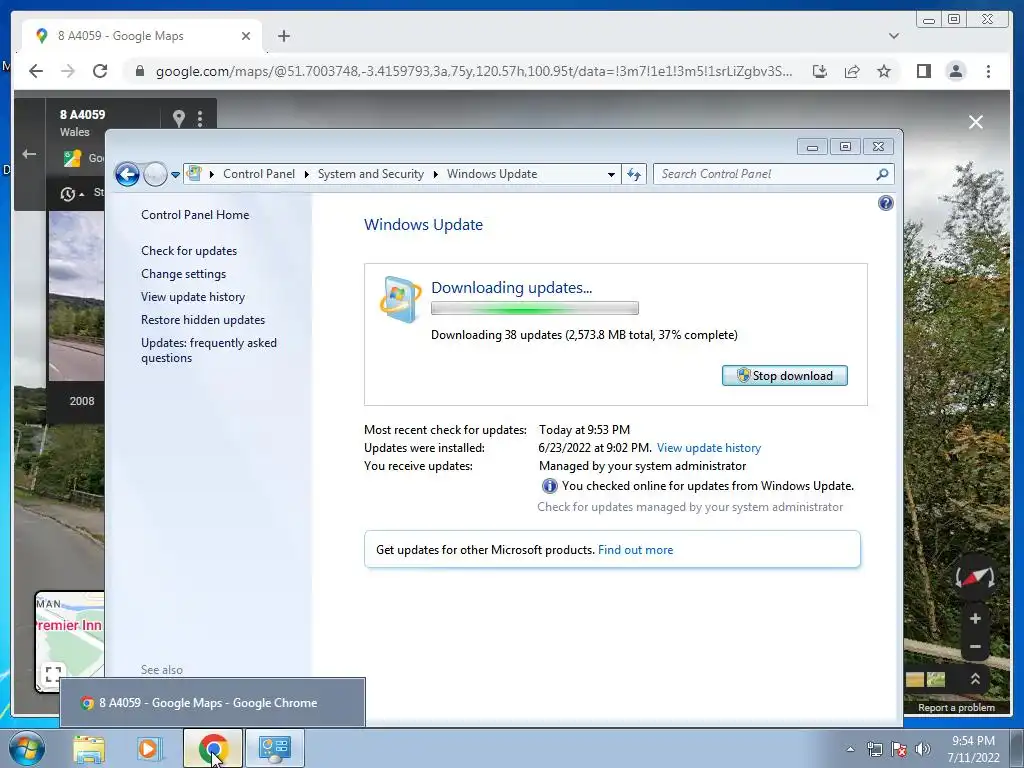Click Find out more link
This screenshot has height=768, width=1024.
[x=635, y=550]
